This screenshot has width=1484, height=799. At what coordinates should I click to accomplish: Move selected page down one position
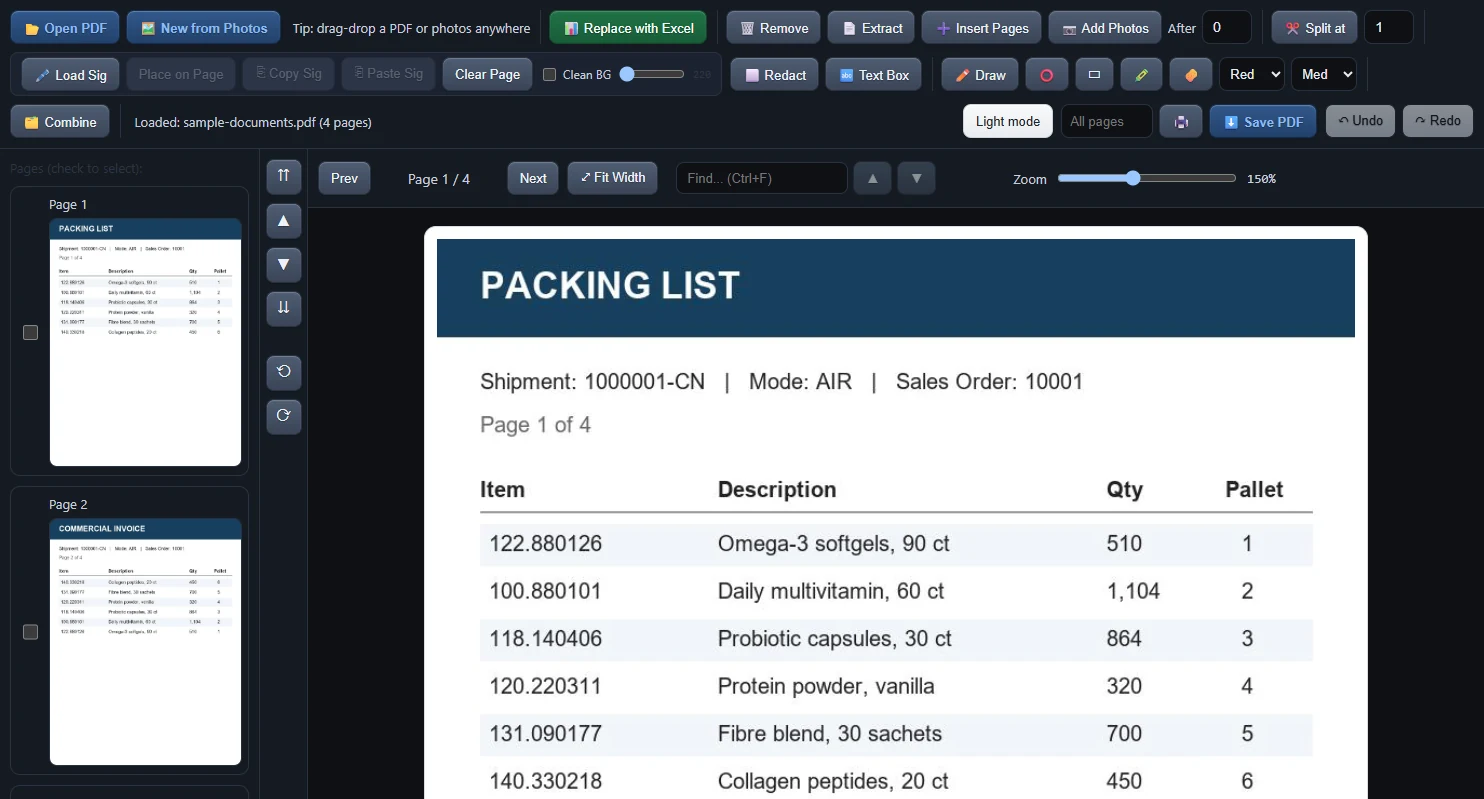pyautogui.click(x=284, y=264)
